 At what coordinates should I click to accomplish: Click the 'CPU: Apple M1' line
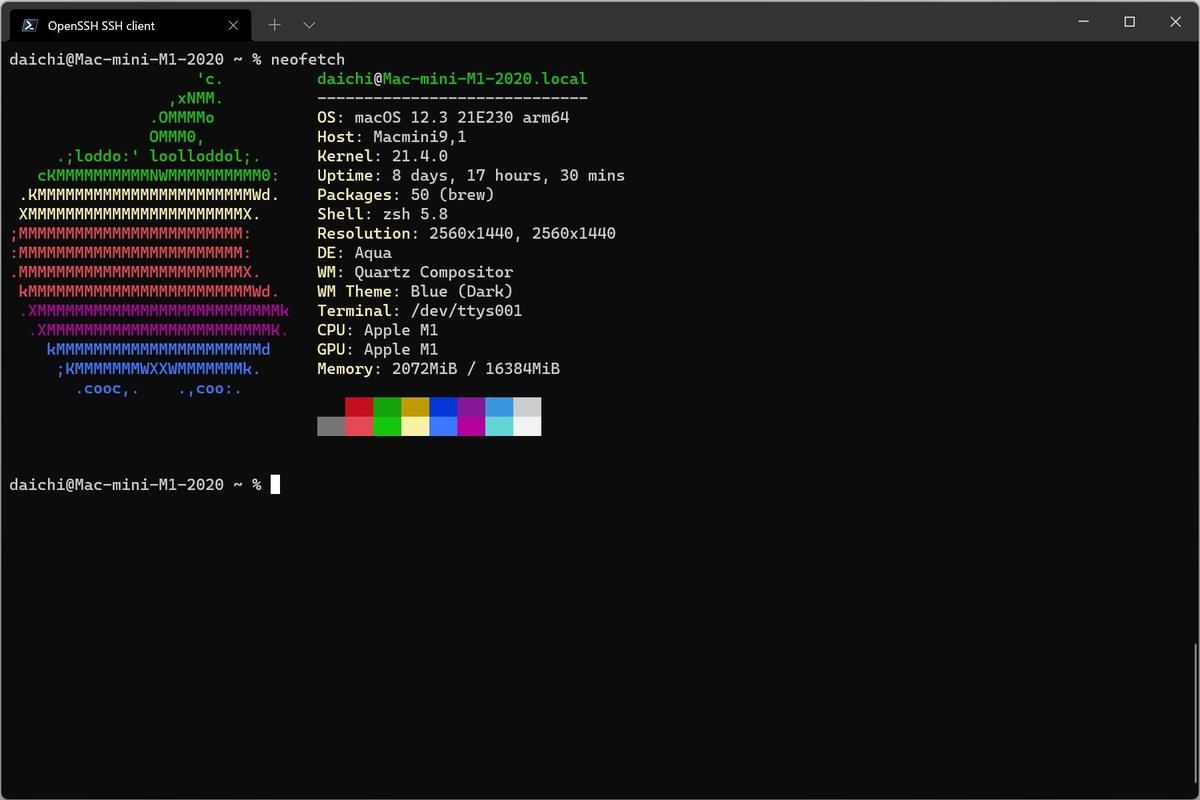[x=378, y=330]
